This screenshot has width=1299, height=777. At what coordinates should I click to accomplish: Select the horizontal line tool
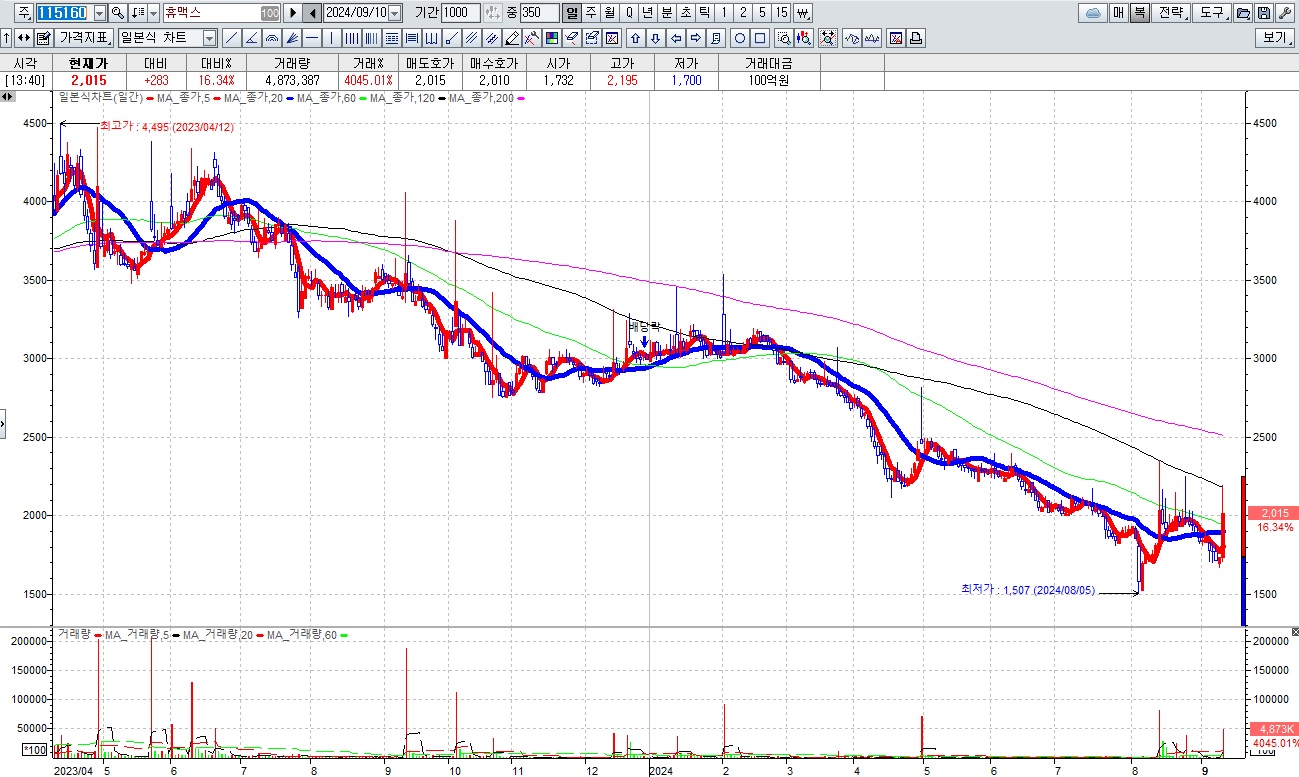[x=312, y=38]
